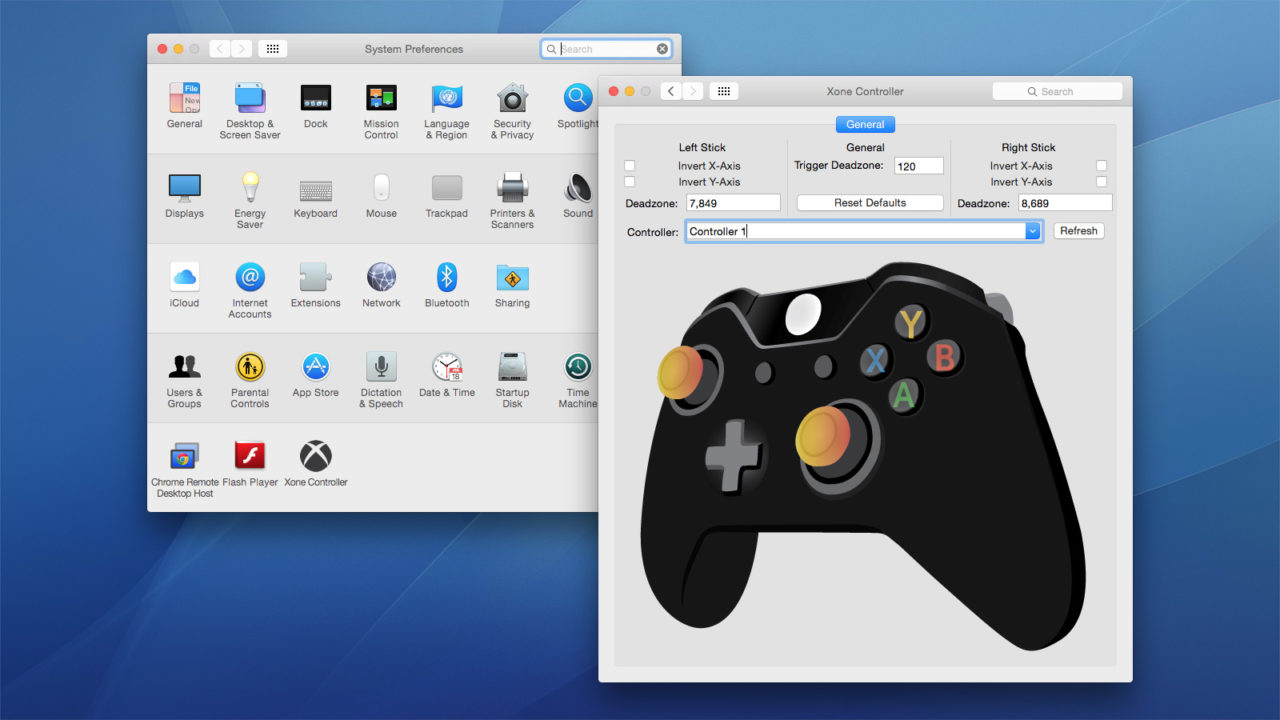
Task: Select the General tab in Xone Controller
Action: click(865, 123)
